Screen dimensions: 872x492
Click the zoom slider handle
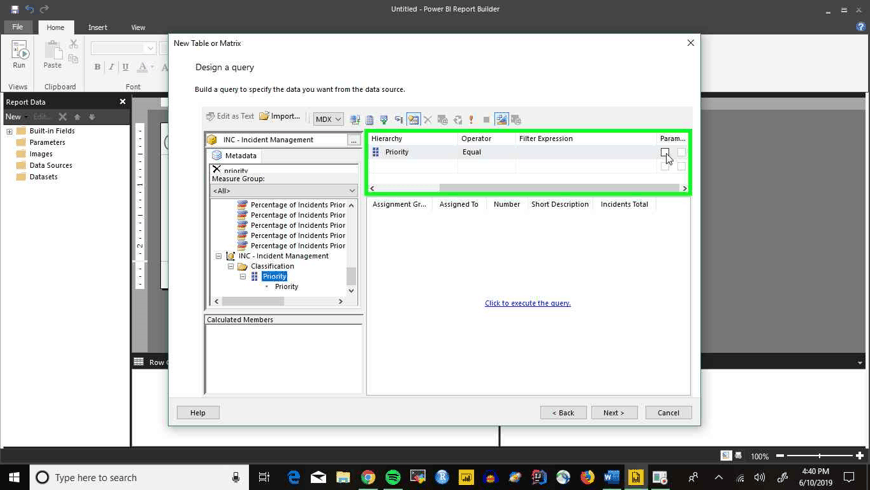(819, 456)
